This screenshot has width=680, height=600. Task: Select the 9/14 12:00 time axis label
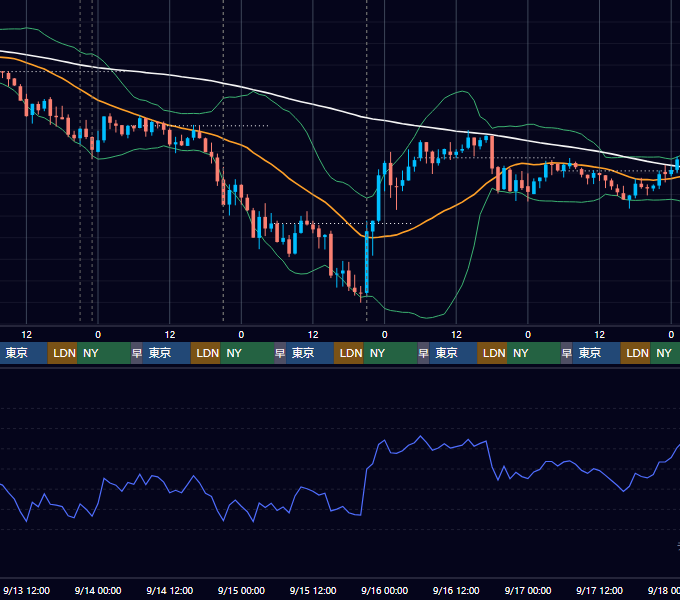pos(170,590)
